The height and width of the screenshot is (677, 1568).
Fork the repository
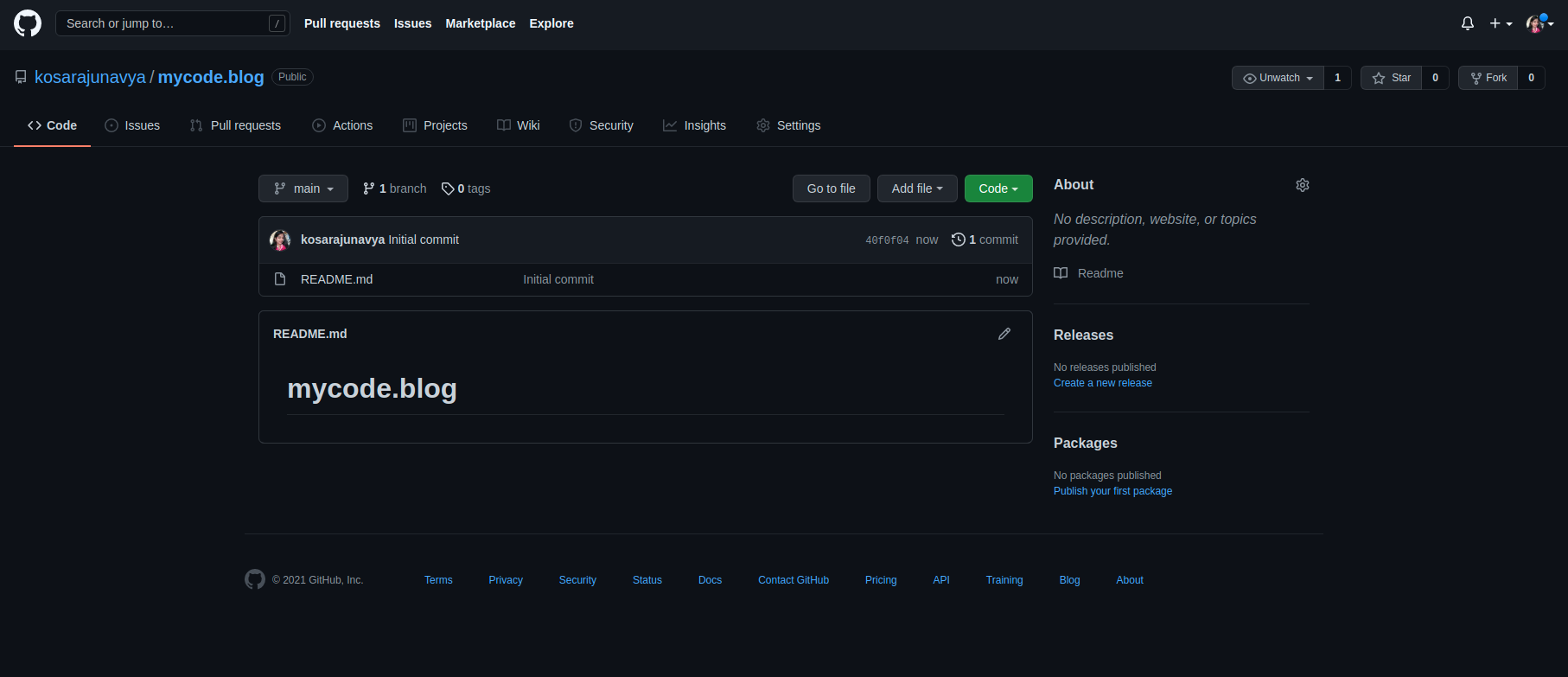point(1488,78)
